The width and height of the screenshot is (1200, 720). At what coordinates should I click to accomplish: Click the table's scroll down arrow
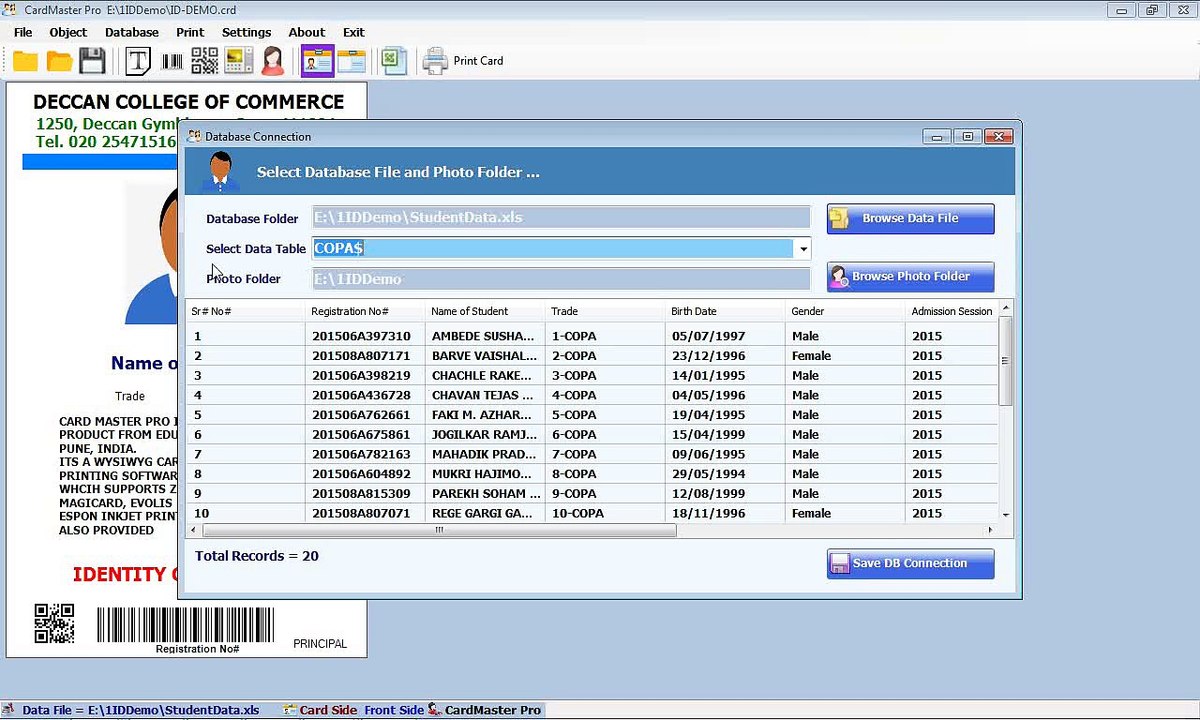pos(1006,515)
